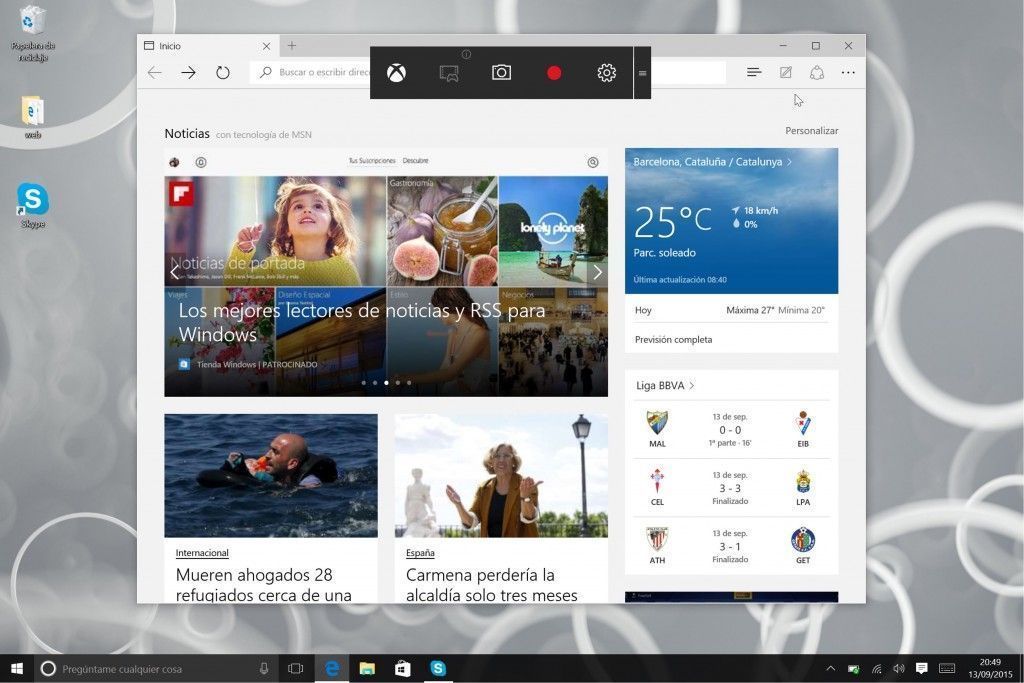Open Task View in taskbar
The image size is (1024, 683).
[295, 668]
